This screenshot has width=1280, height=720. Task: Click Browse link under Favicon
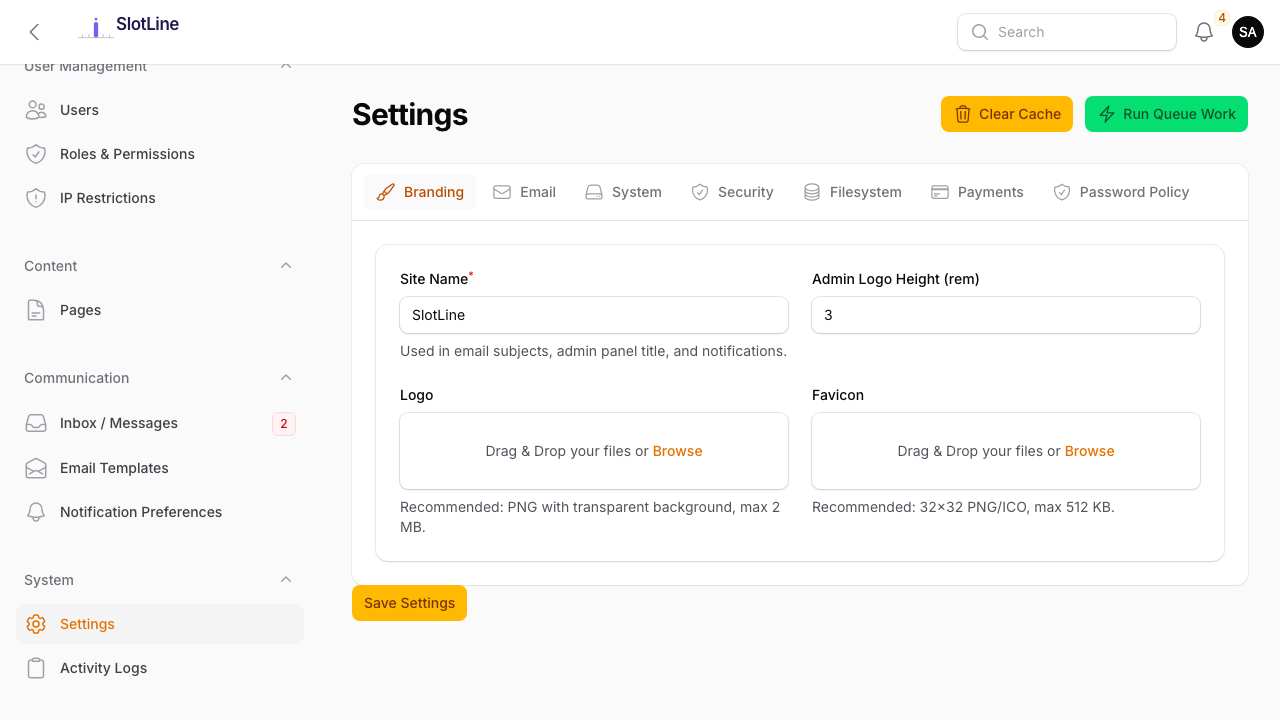1090,451
